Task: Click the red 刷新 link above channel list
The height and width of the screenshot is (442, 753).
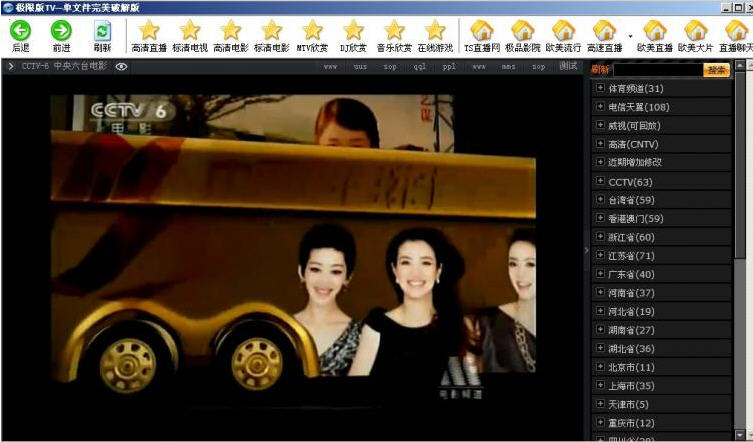Action: [x=600, y=70]
